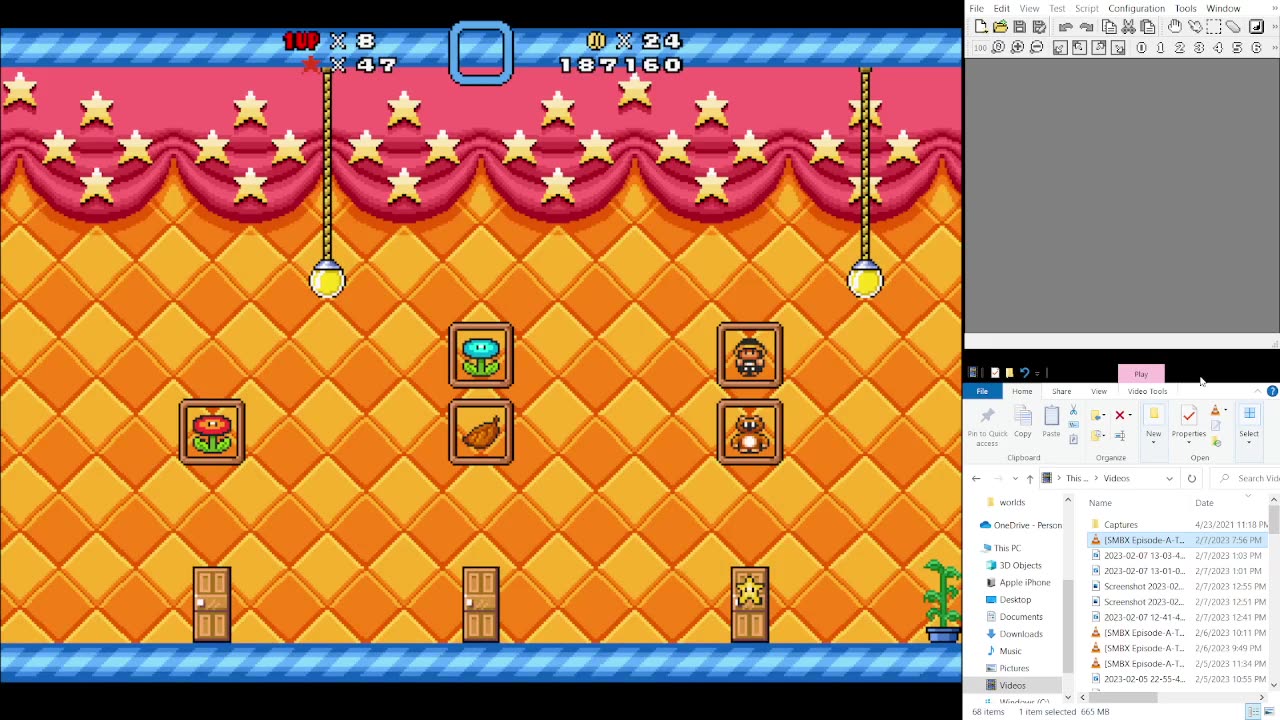The width and height of the screenshot is (1280, 720).
Task: Select the Captures folder in file list
Action: tap(1120, 524)
